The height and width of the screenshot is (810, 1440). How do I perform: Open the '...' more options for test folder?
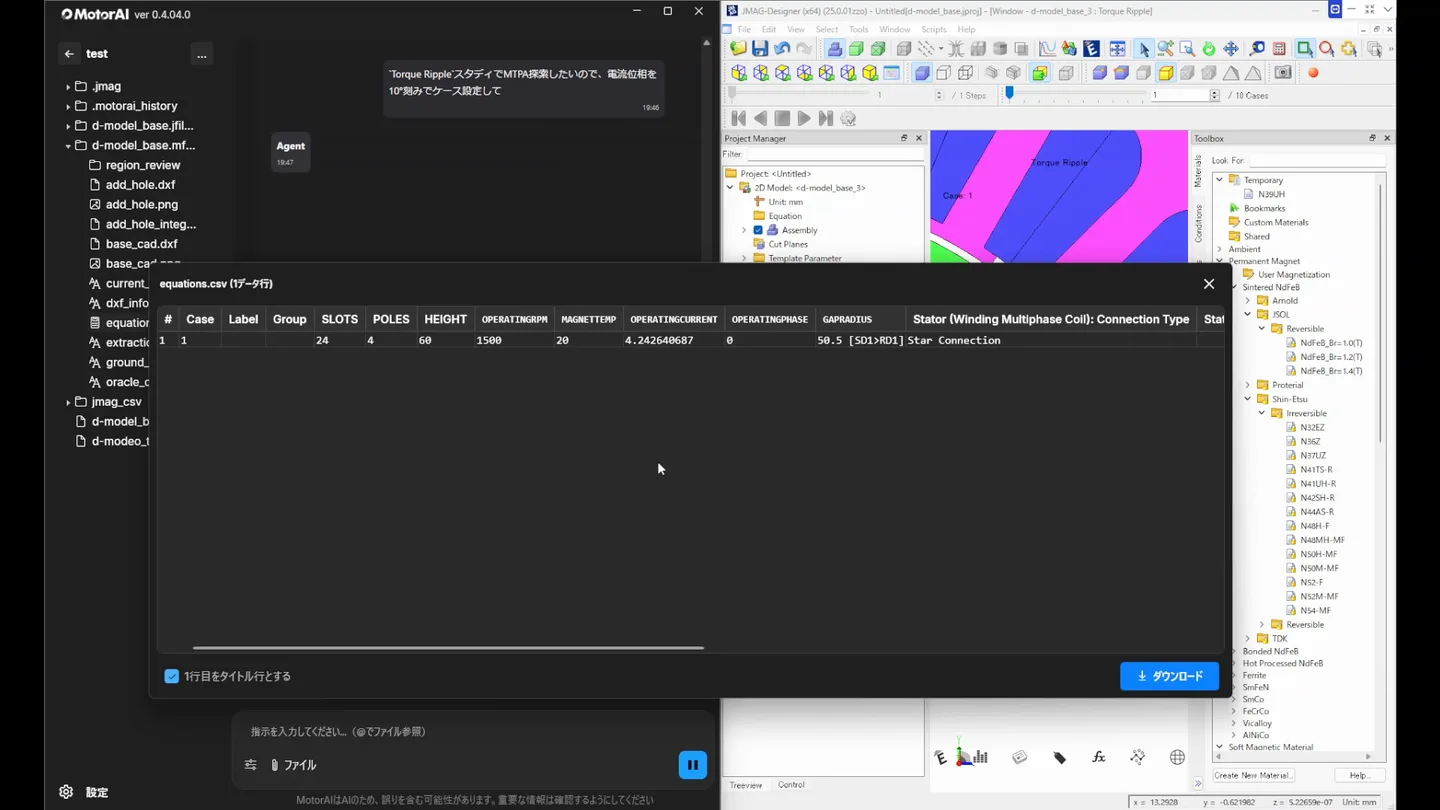click(x=202, y=54)
